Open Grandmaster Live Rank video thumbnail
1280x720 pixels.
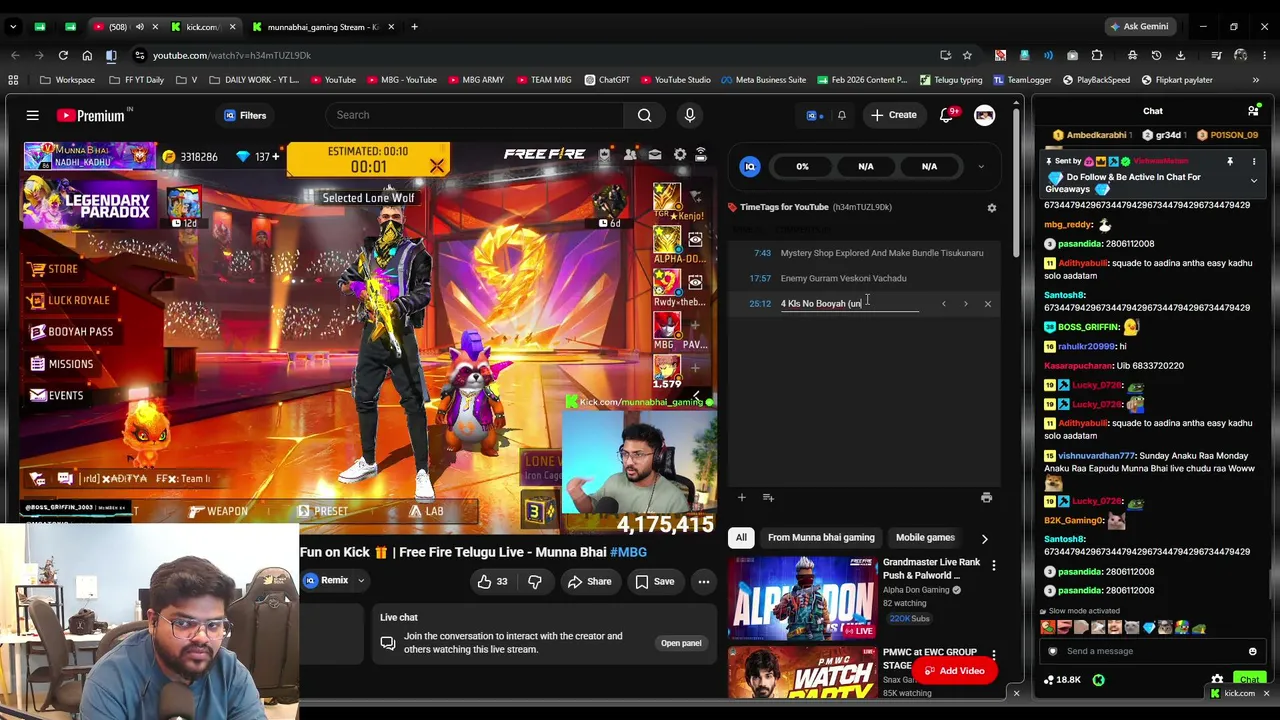[802, 598]
